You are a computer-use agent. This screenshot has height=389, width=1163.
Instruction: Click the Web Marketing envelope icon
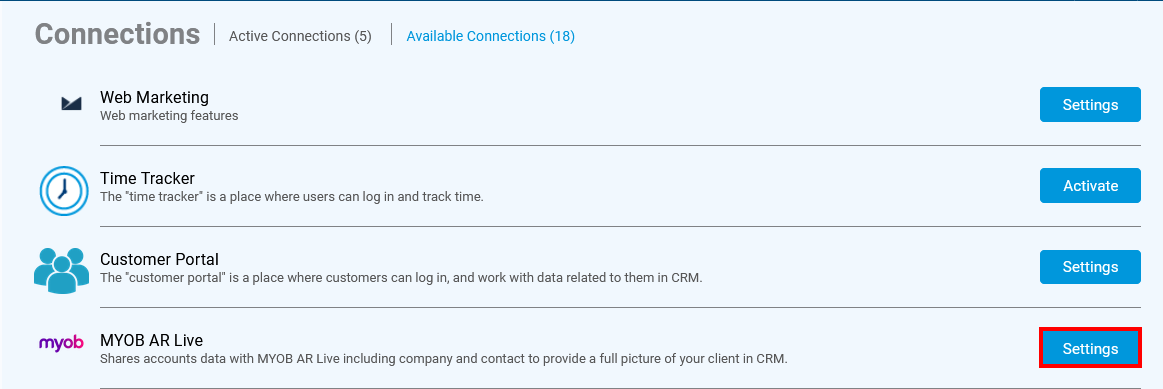[x=71, y=104]
